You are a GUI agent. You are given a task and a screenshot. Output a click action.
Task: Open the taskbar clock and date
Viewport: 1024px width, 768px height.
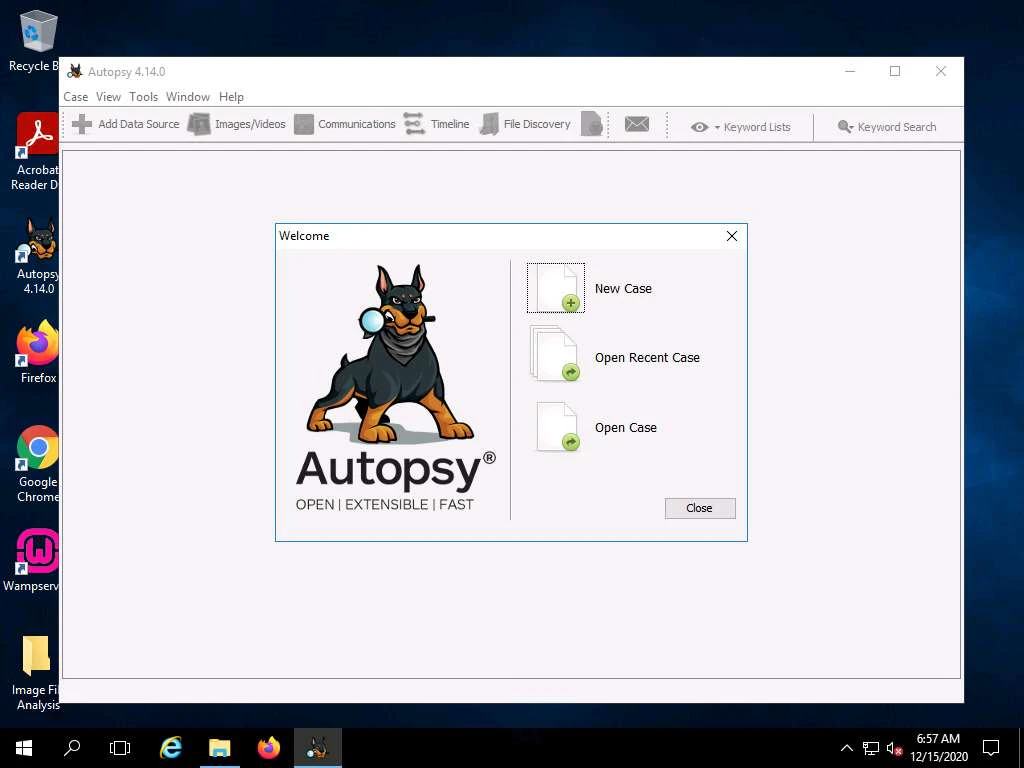[x=938, y=748]
